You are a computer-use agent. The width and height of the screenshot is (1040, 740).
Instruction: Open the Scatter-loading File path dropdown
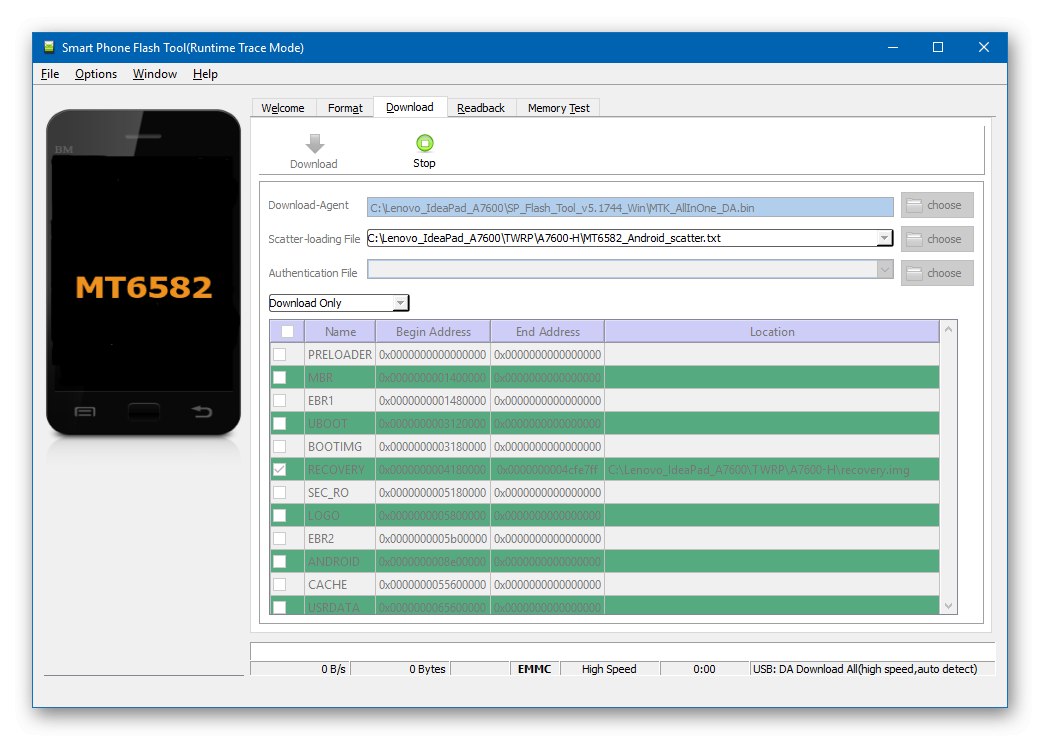884,238
